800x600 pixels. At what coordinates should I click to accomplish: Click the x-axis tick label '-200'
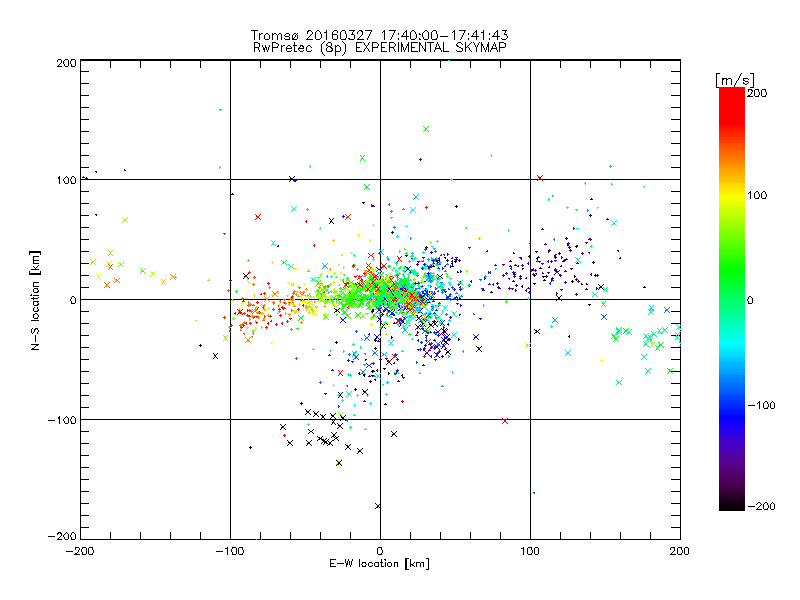(x=80, y=551)
